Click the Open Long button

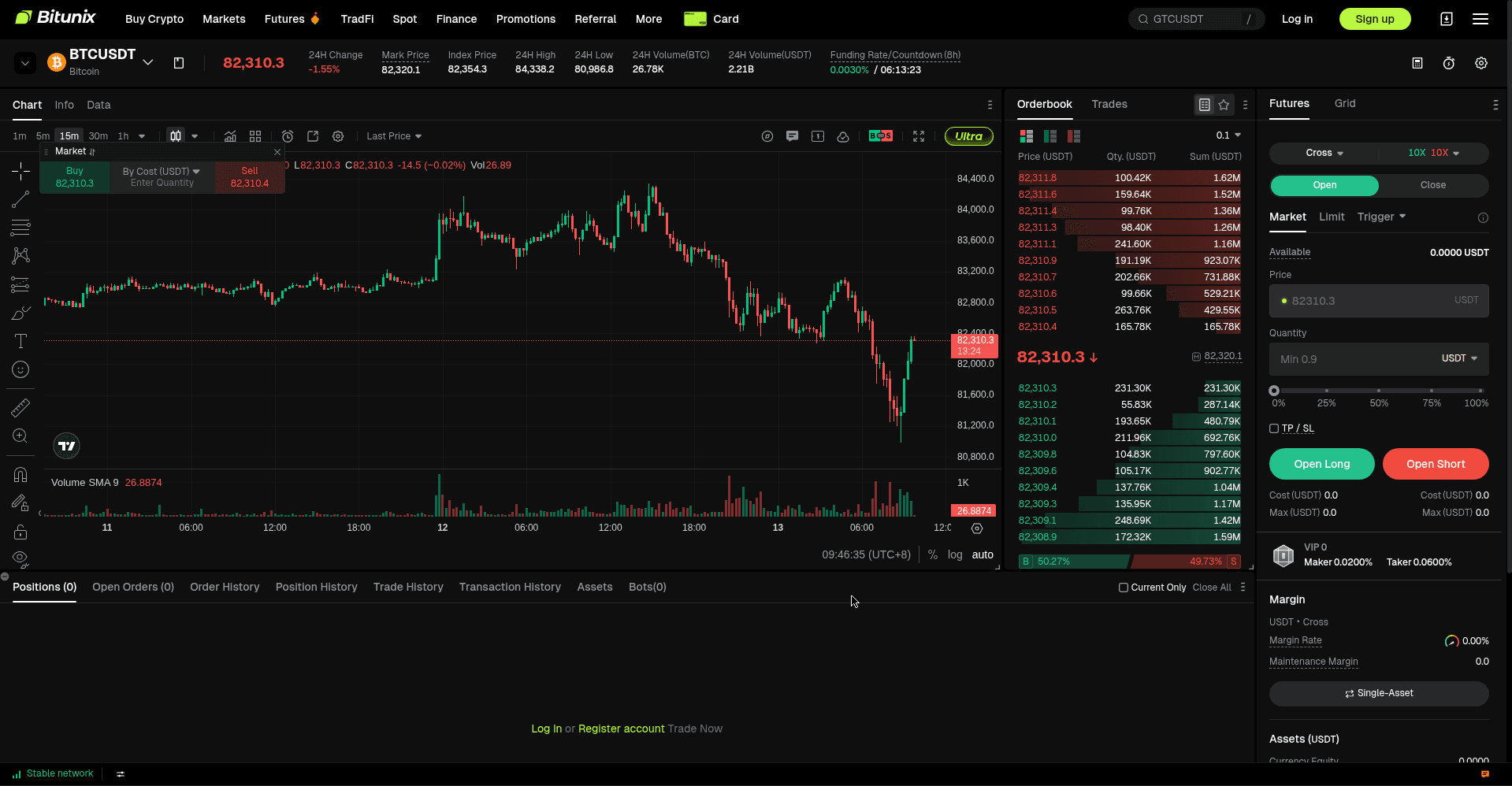[1322, 464]
